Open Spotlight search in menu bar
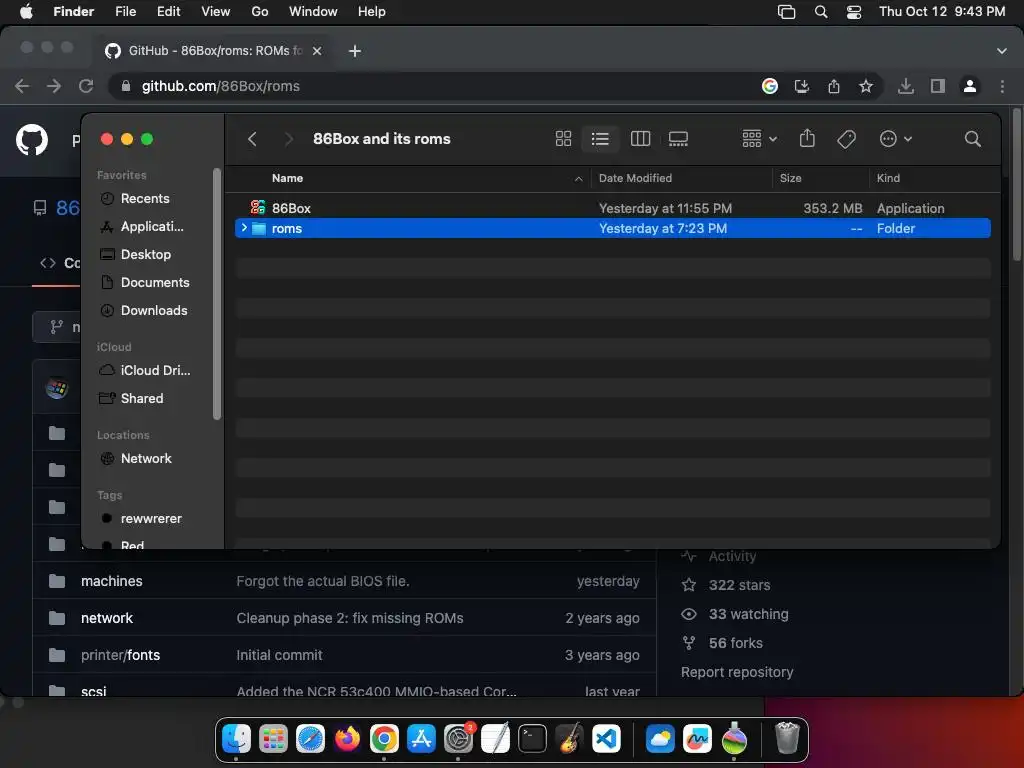The width and height of the screenshot is (1024, 768). point(821,12)
